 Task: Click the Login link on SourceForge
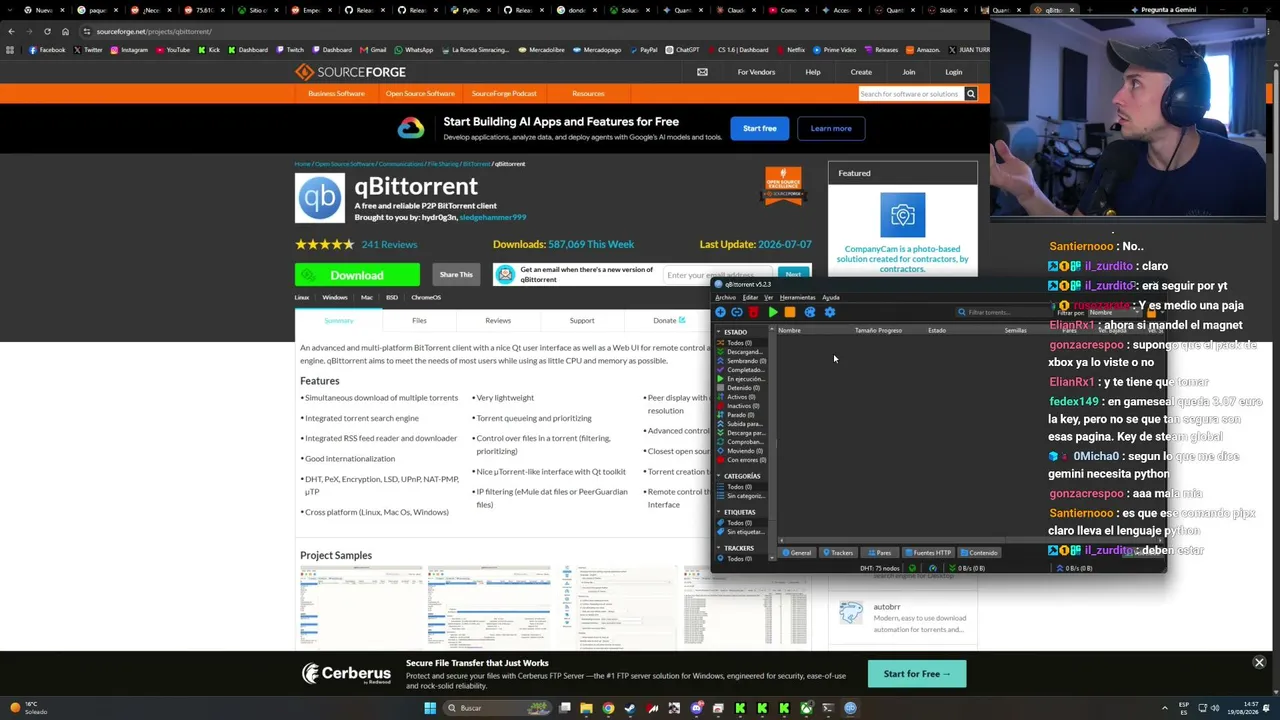pyautogui.click(x=954, y=72)
